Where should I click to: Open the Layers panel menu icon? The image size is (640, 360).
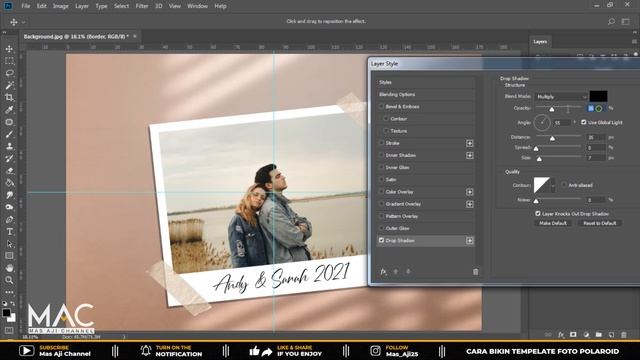634,42
